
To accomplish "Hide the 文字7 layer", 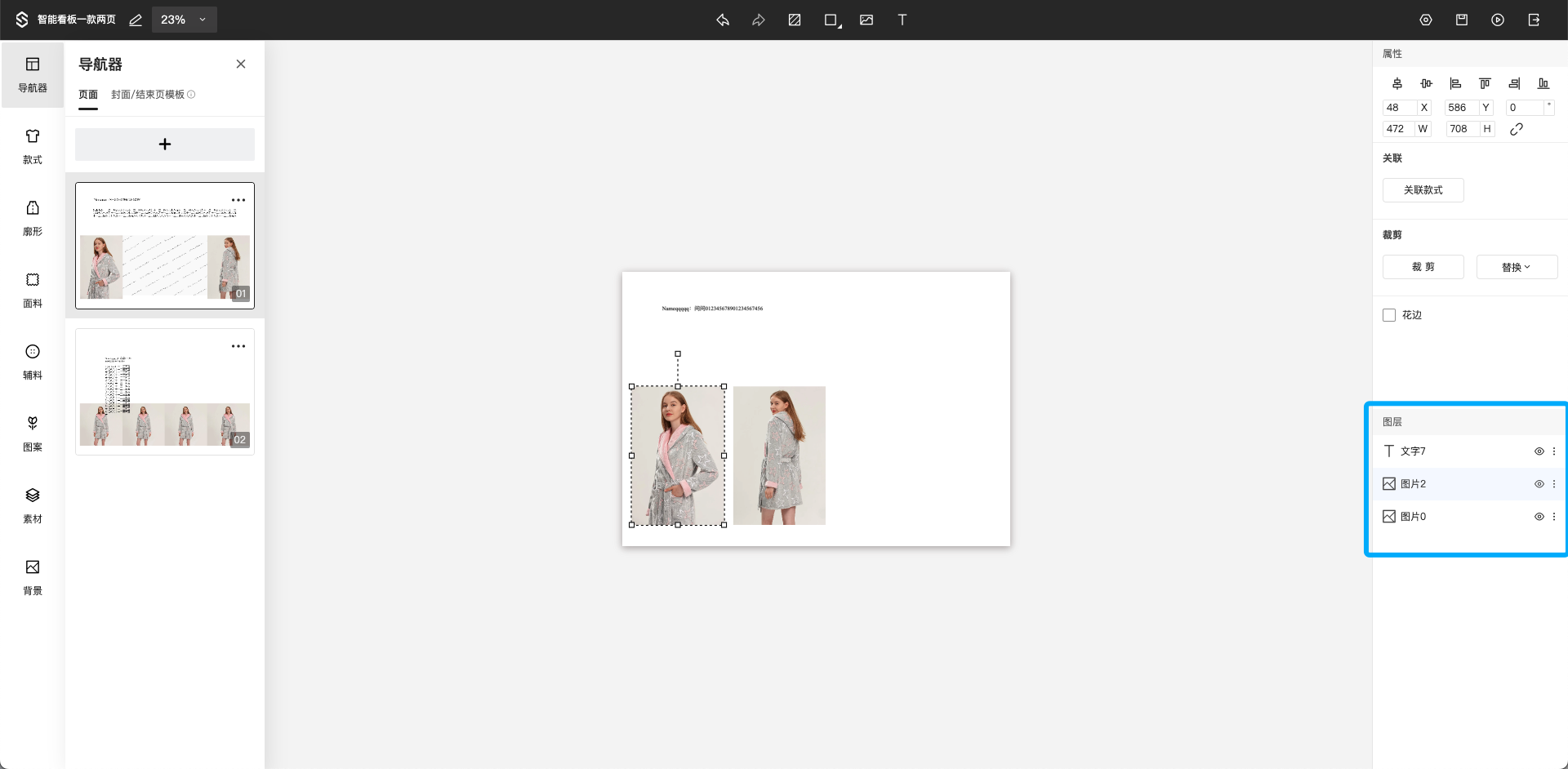I will pos(1539,451).
